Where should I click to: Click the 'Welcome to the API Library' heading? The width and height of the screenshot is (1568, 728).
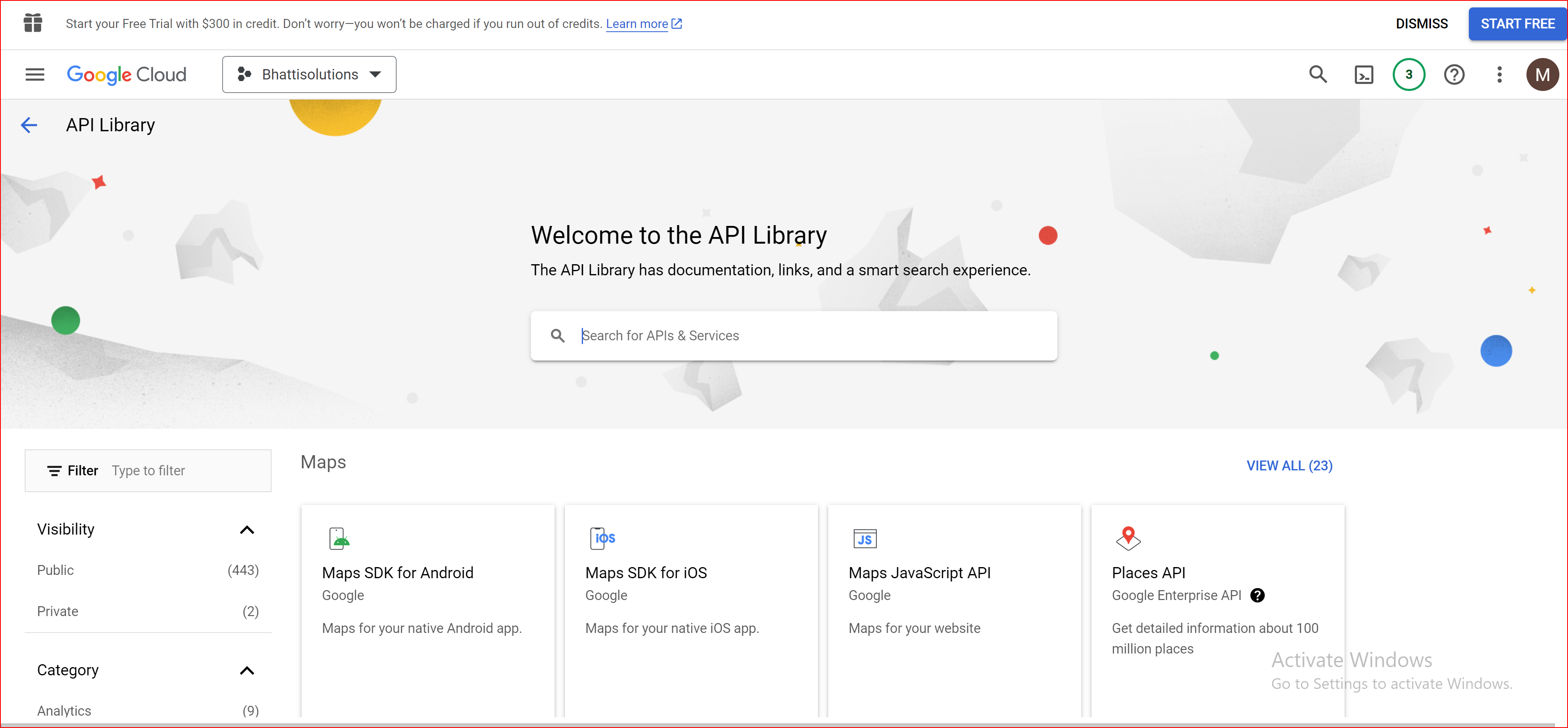click(679, 235)
